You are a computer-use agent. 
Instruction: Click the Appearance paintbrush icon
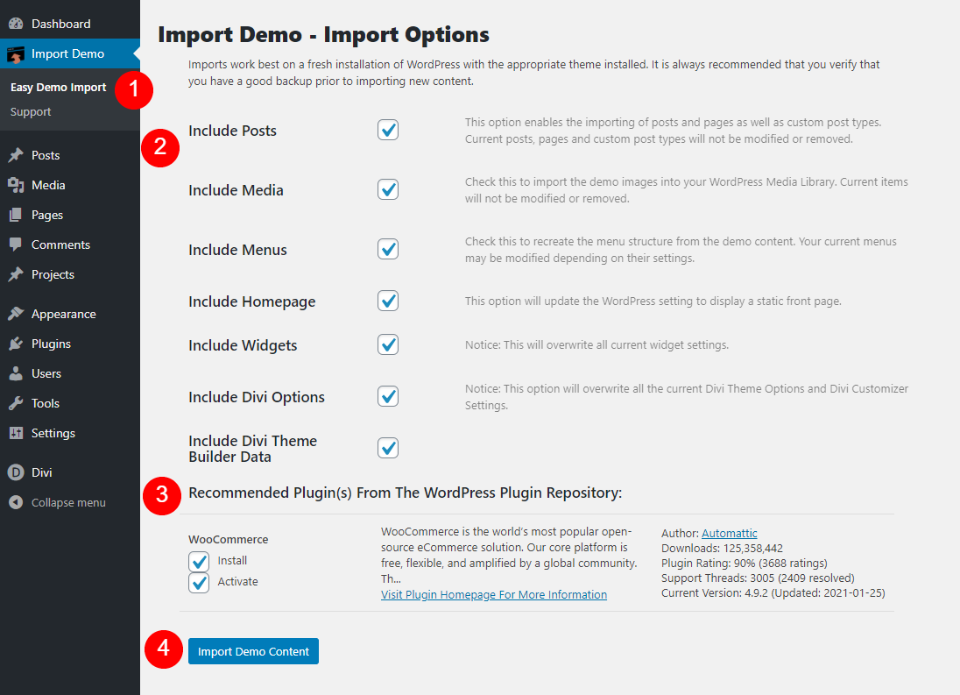[16, 314]
